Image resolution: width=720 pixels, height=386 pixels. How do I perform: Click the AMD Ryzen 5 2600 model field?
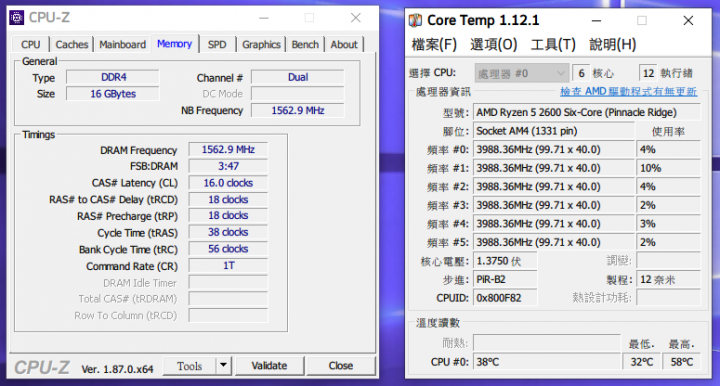tap(587, 112)
